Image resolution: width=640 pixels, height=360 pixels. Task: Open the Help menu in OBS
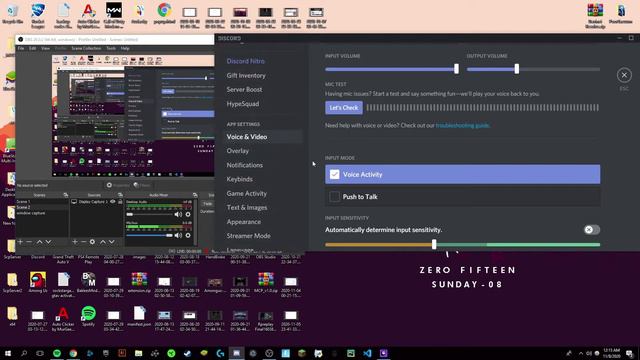tap(125, 48)
